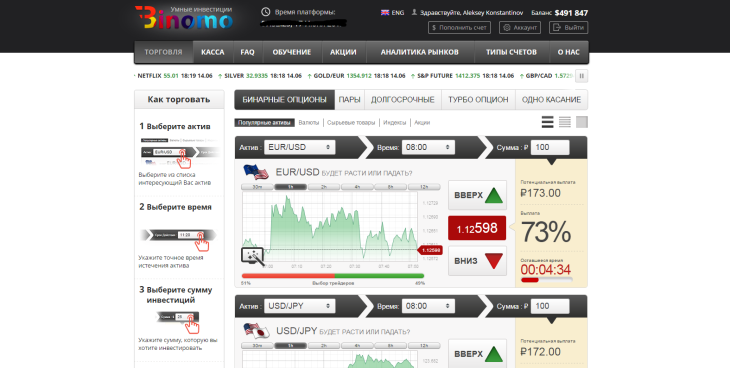
Task: Switch to the ТУРБО ОПЦИОН tab
Action: pyautogui.click(x=478, y=100)
